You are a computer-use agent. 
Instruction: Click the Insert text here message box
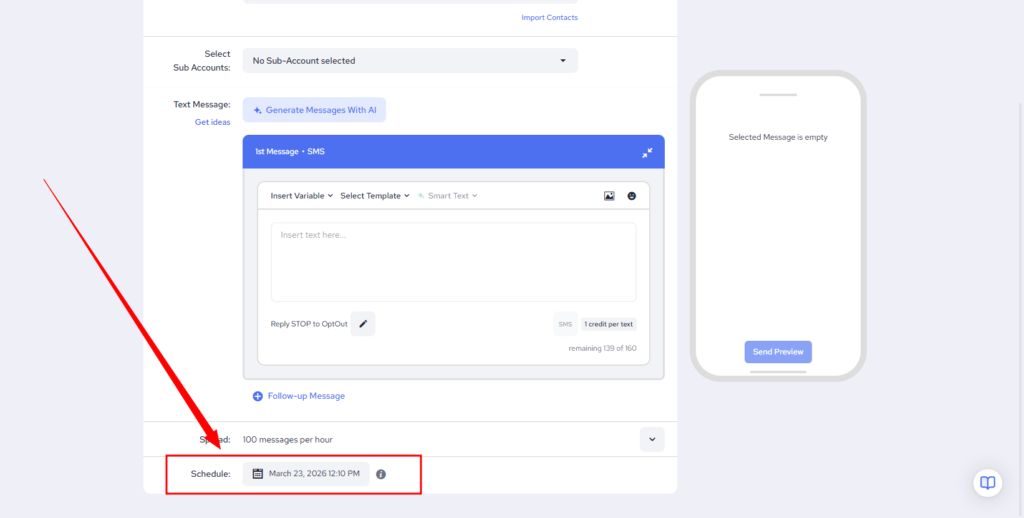point(453,262)
